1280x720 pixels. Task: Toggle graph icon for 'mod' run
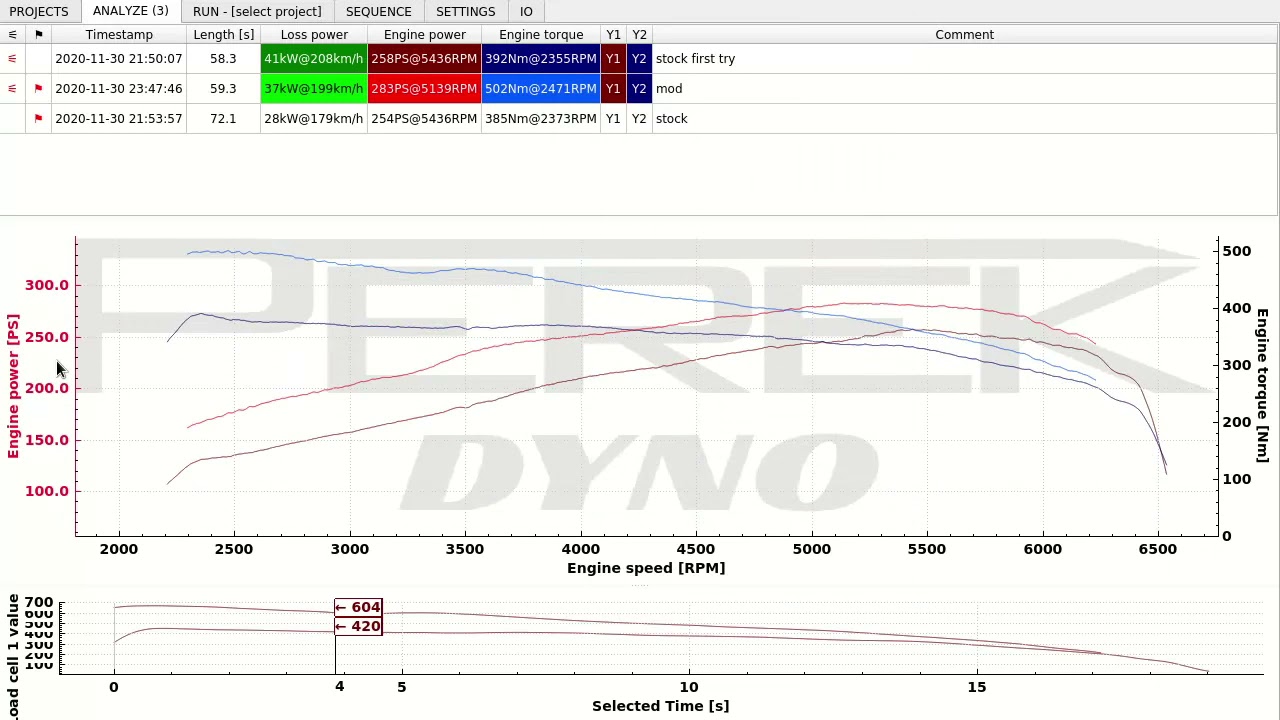point(12,88)
